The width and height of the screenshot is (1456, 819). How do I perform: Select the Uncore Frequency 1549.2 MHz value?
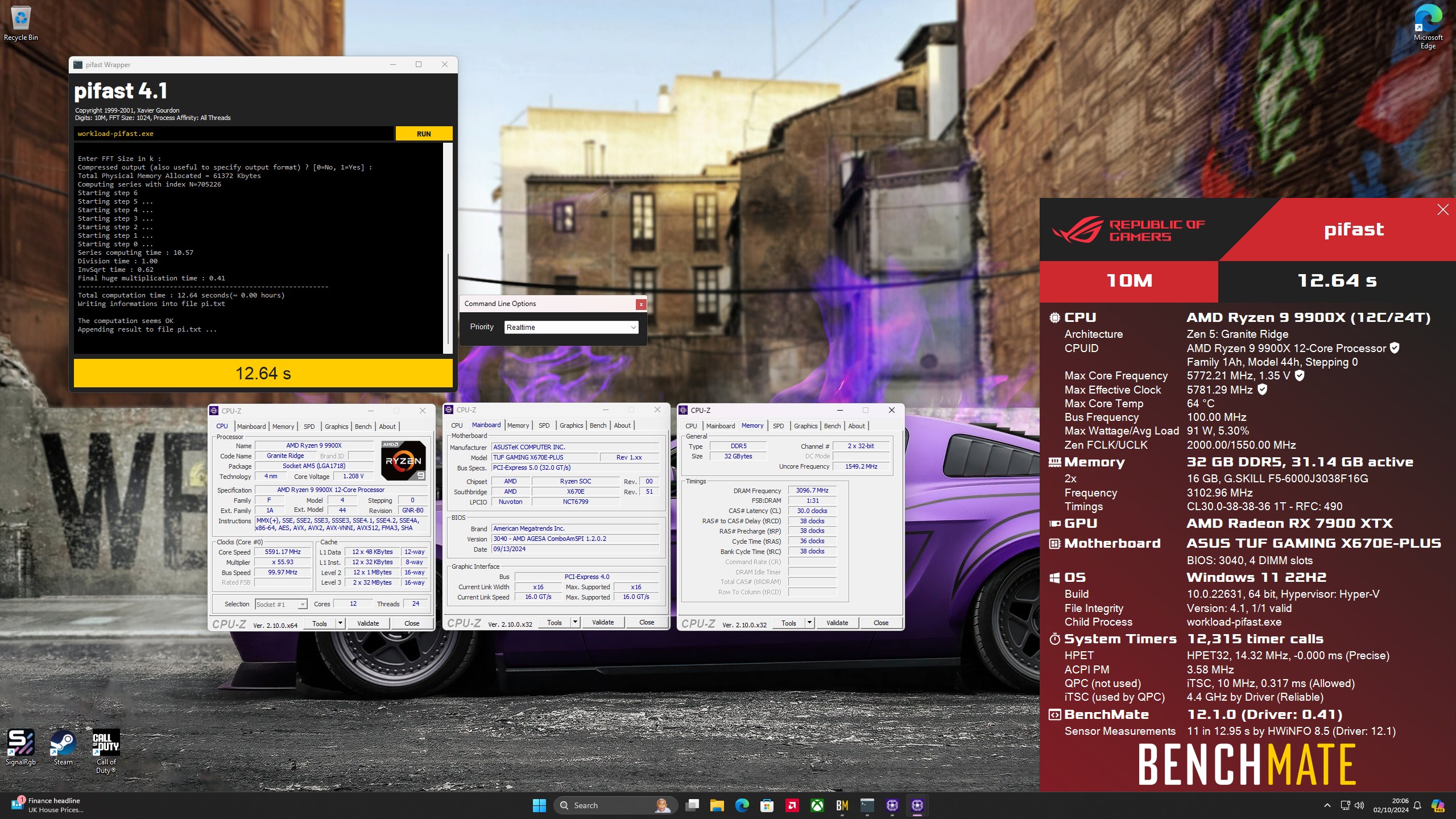861,466
